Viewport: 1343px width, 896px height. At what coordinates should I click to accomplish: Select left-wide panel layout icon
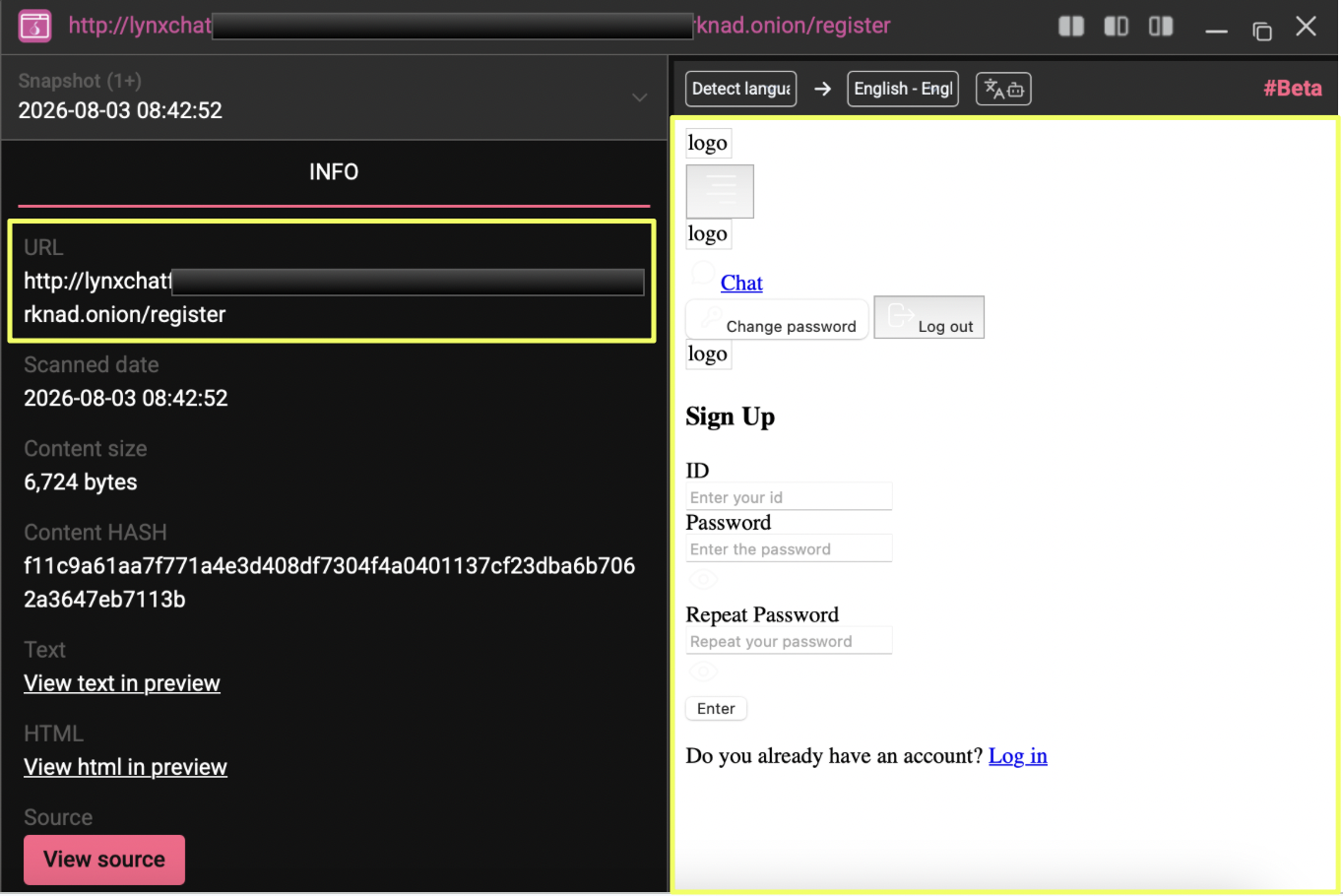[1117, 27]
